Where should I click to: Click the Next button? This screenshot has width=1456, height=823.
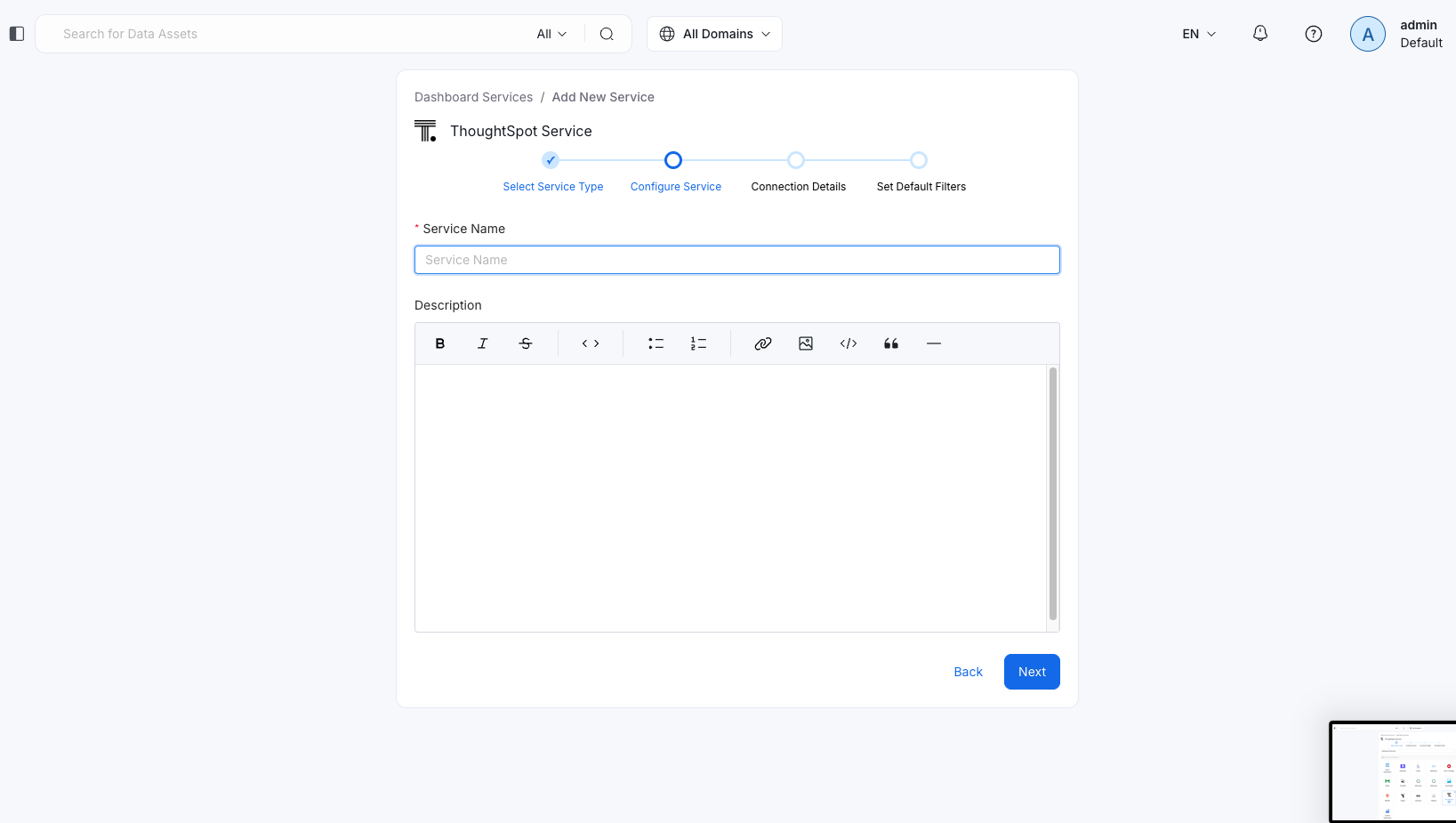tap(1032, 672)
